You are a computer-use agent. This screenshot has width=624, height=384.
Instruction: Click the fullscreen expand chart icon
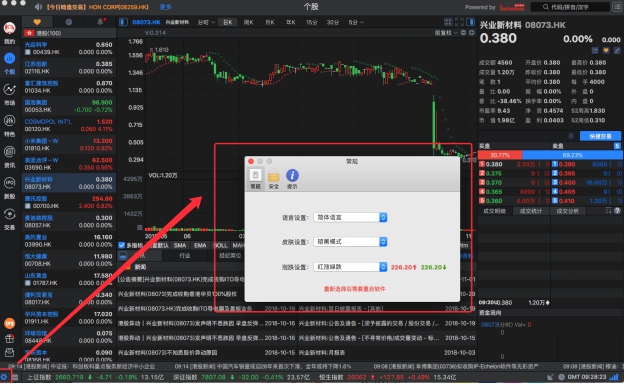pyautogui.click(x=459, y=22)
